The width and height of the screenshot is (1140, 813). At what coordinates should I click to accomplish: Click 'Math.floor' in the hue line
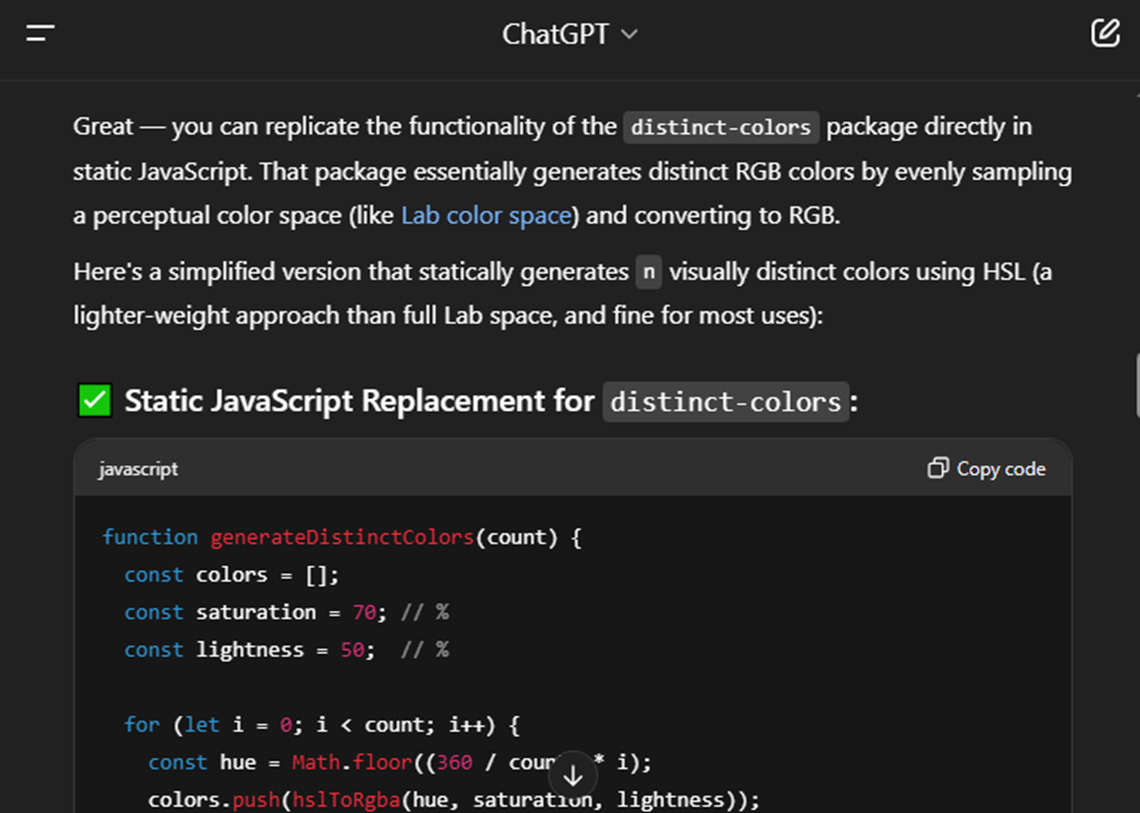(x=352, y=762)
